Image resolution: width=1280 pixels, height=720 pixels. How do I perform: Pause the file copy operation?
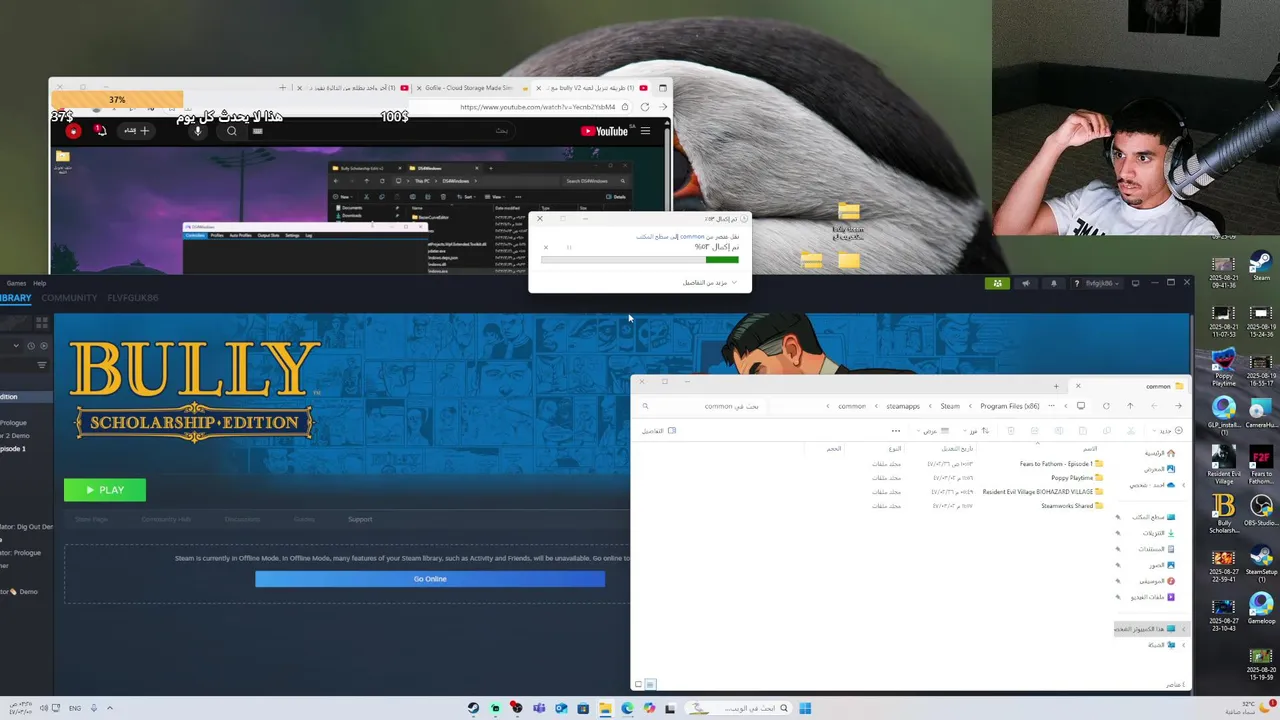(x=569, y=247)
